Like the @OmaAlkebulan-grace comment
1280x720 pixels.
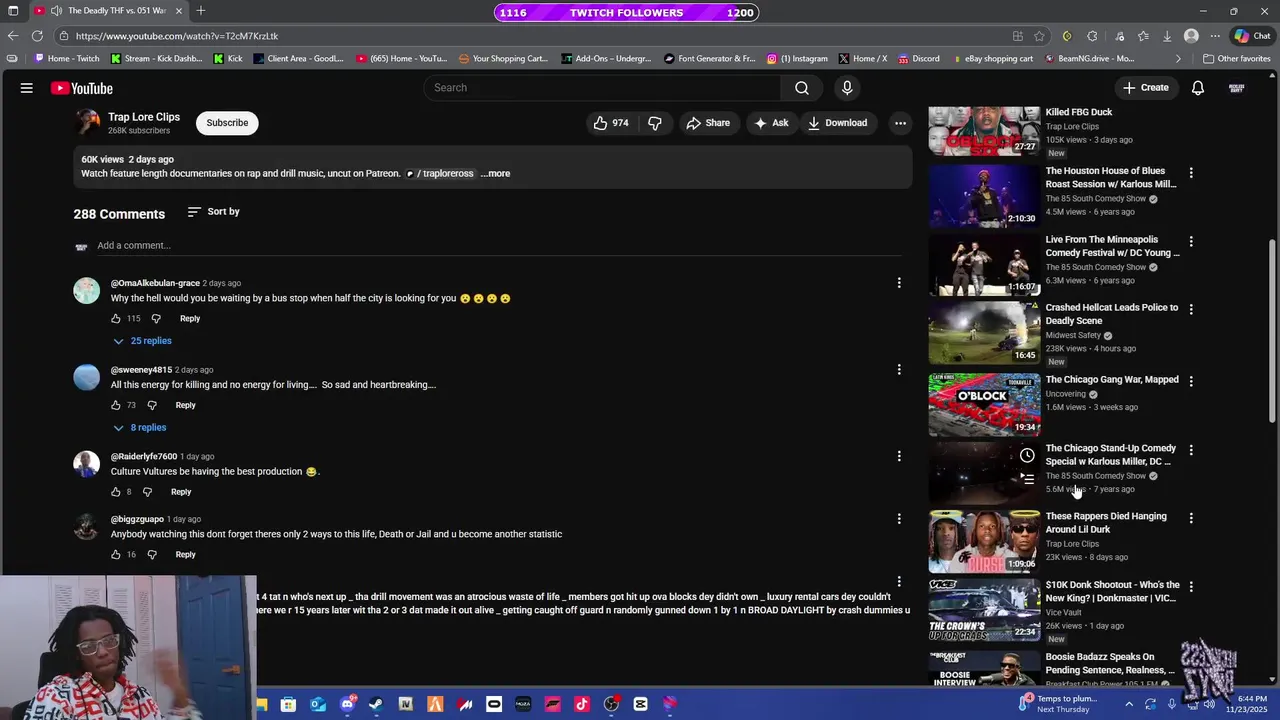(116, 319)
